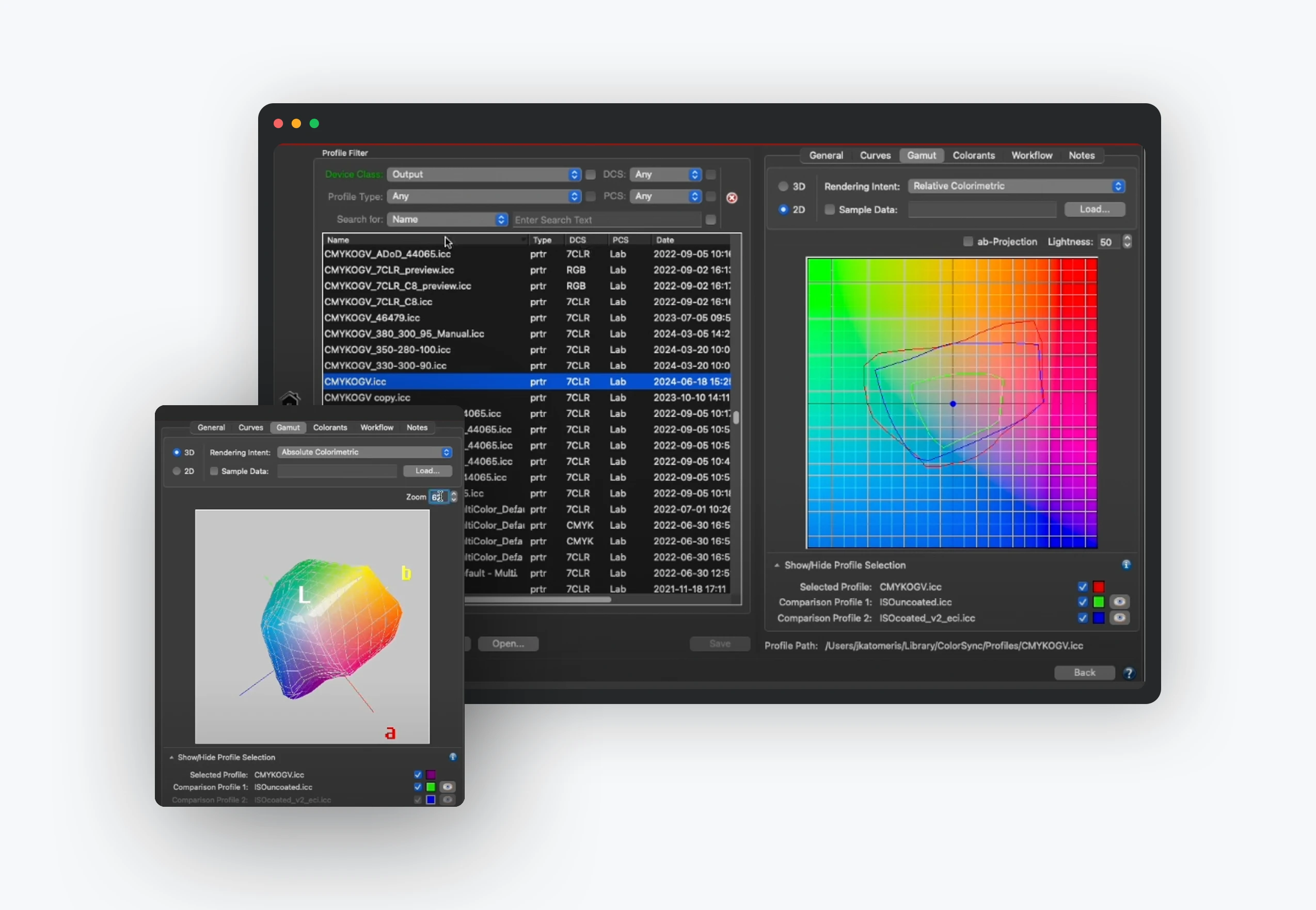This screenshot has width=1316, height=910.
Task: Click eye icon for ISOcoated_v2_eci.icc profile
Action: pyautogui.click(x=1119, y=618)
